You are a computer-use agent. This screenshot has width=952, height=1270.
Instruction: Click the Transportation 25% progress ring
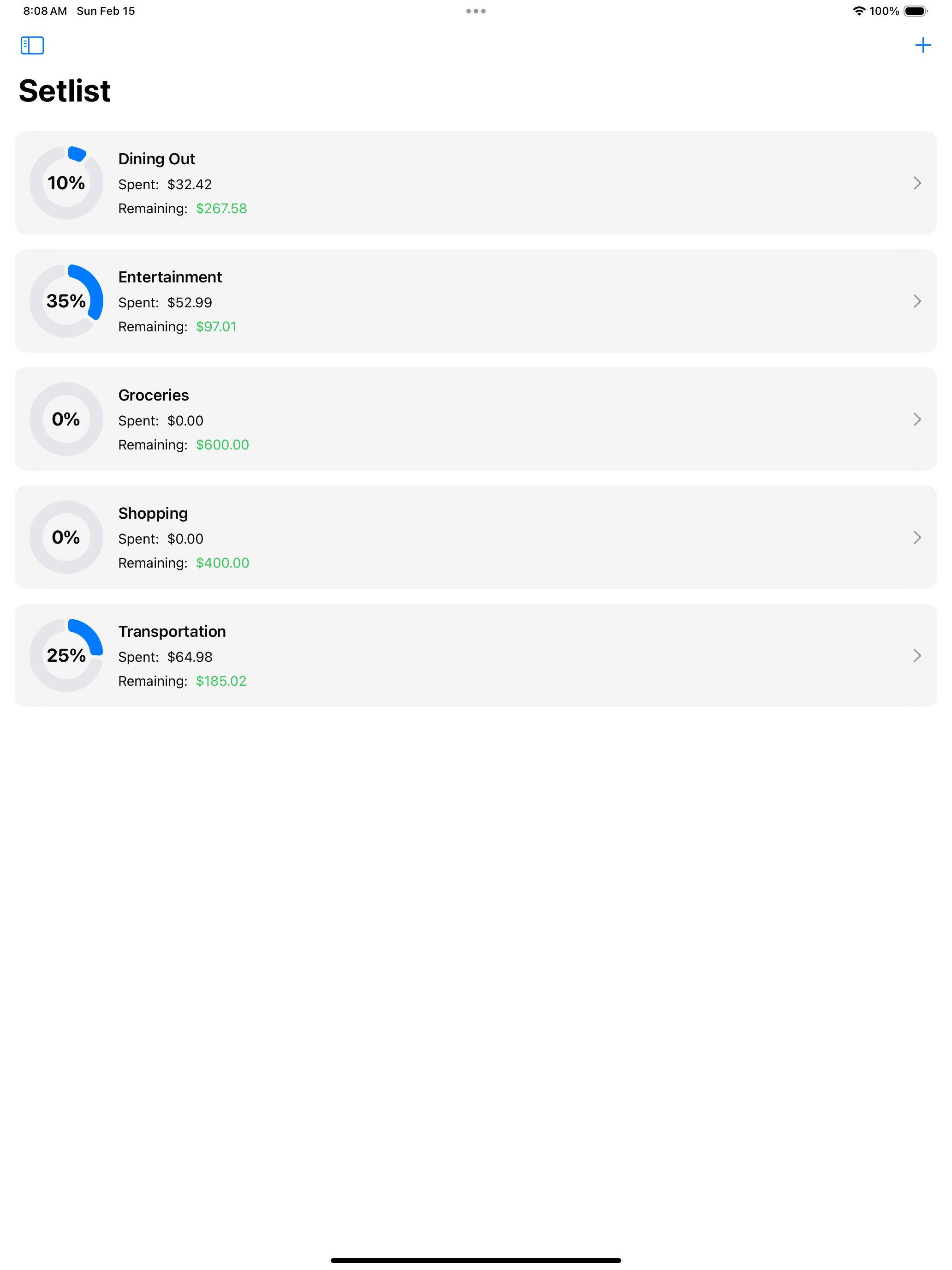tap(66, 655)
